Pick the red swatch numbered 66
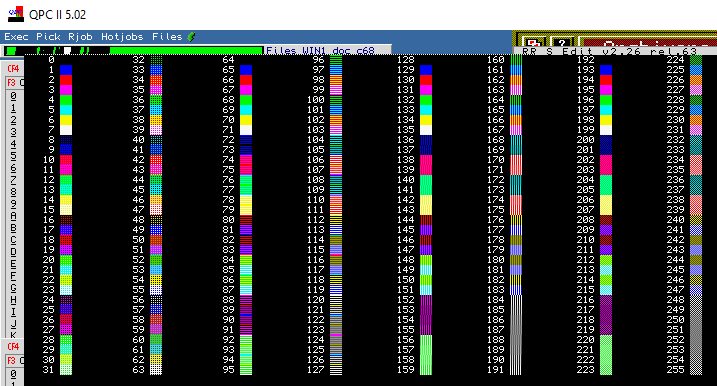 (246, 80)
